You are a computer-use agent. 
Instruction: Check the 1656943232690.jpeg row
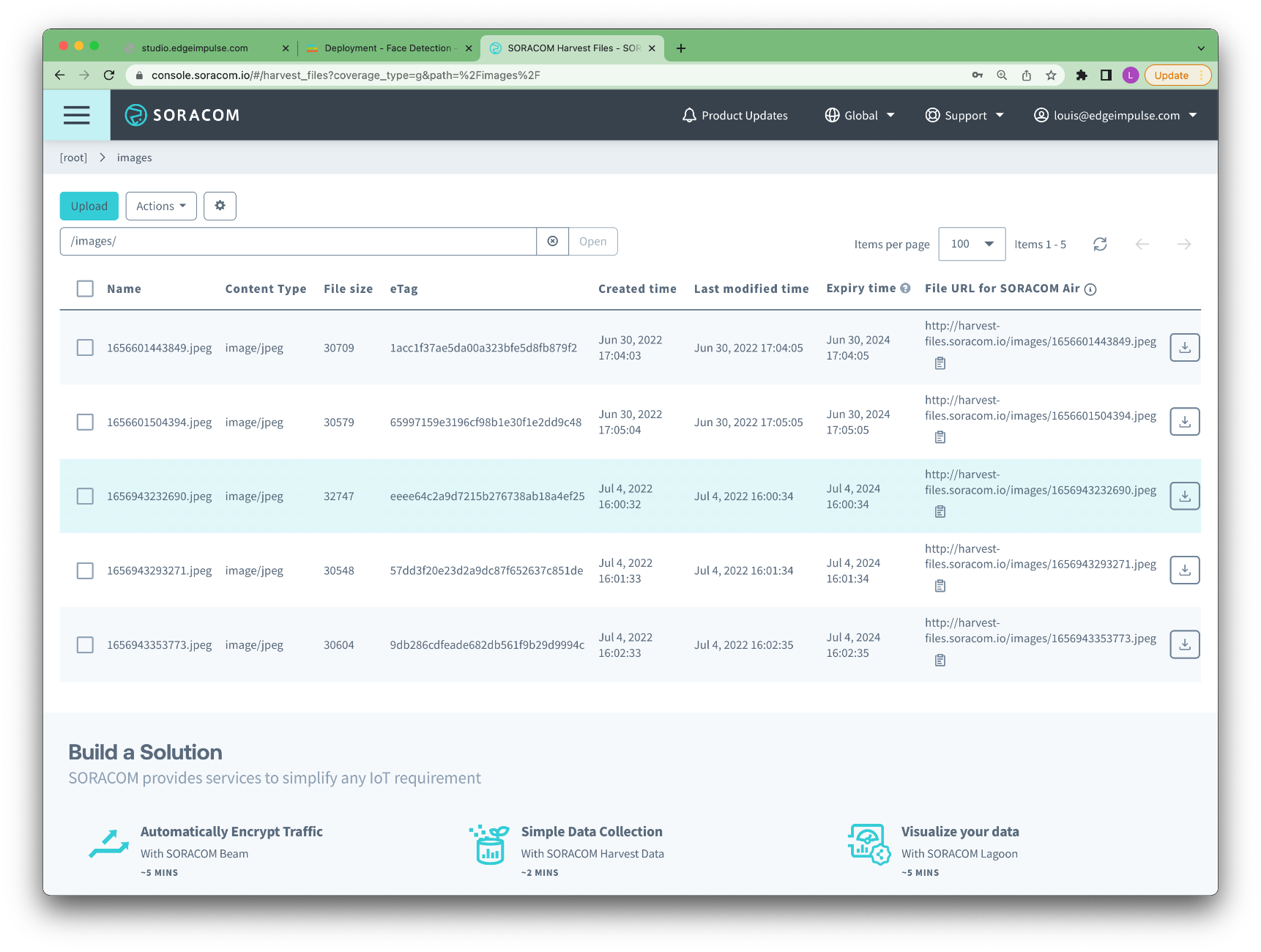pos(85,496)
